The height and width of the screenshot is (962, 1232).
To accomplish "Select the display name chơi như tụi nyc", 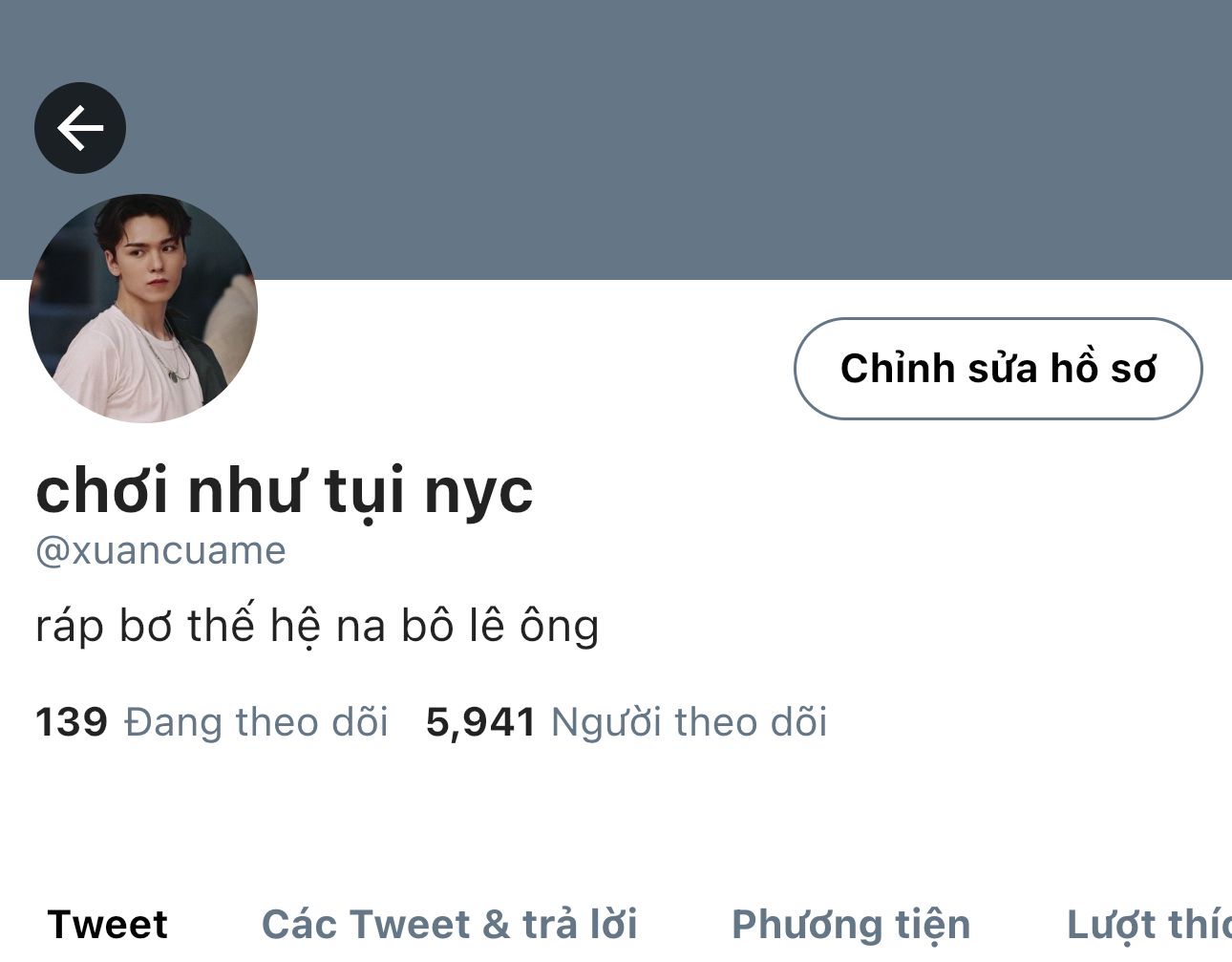I will pos(285,490).
